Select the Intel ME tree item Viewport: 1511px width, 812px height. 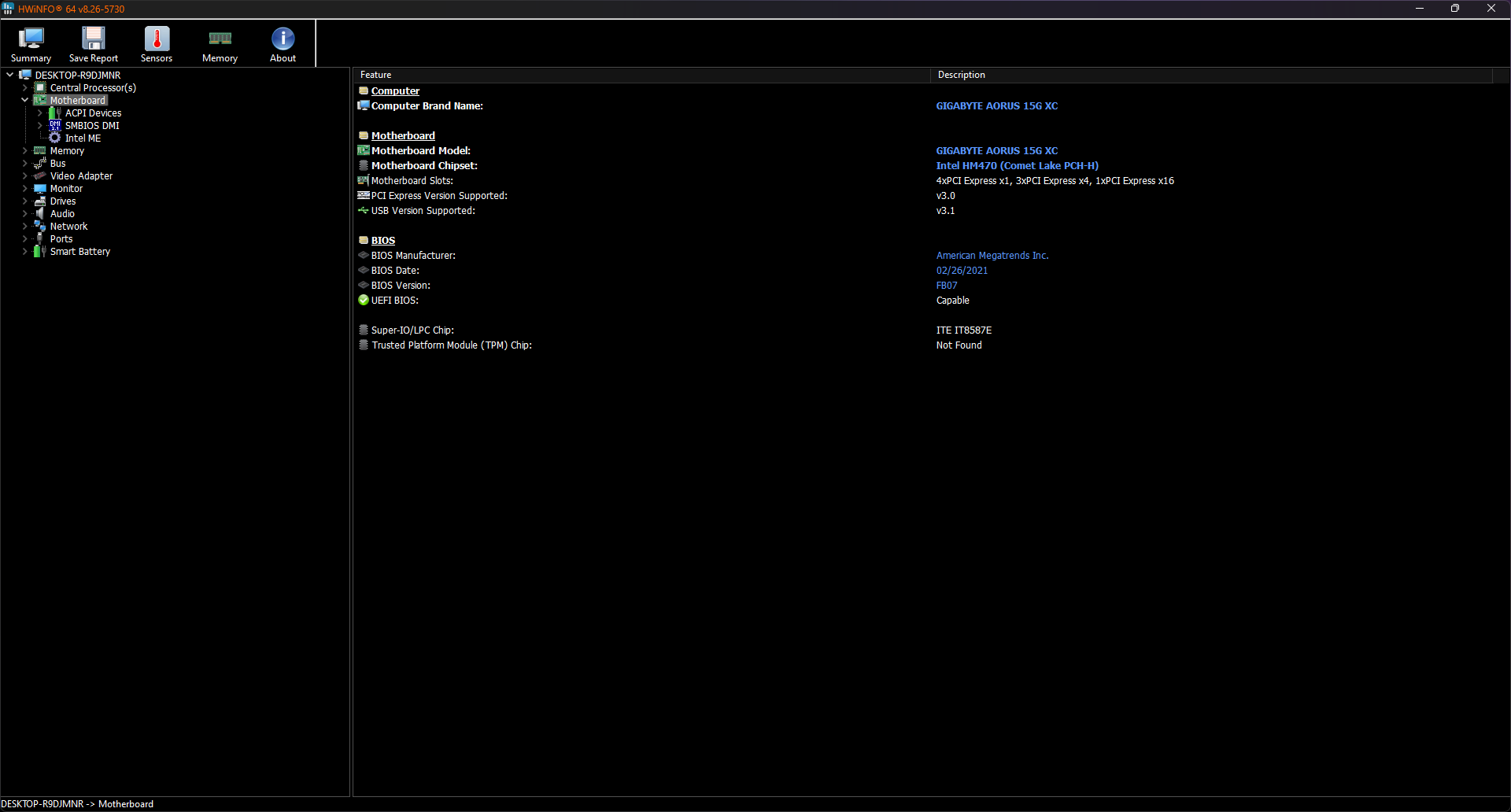point(83,138)
